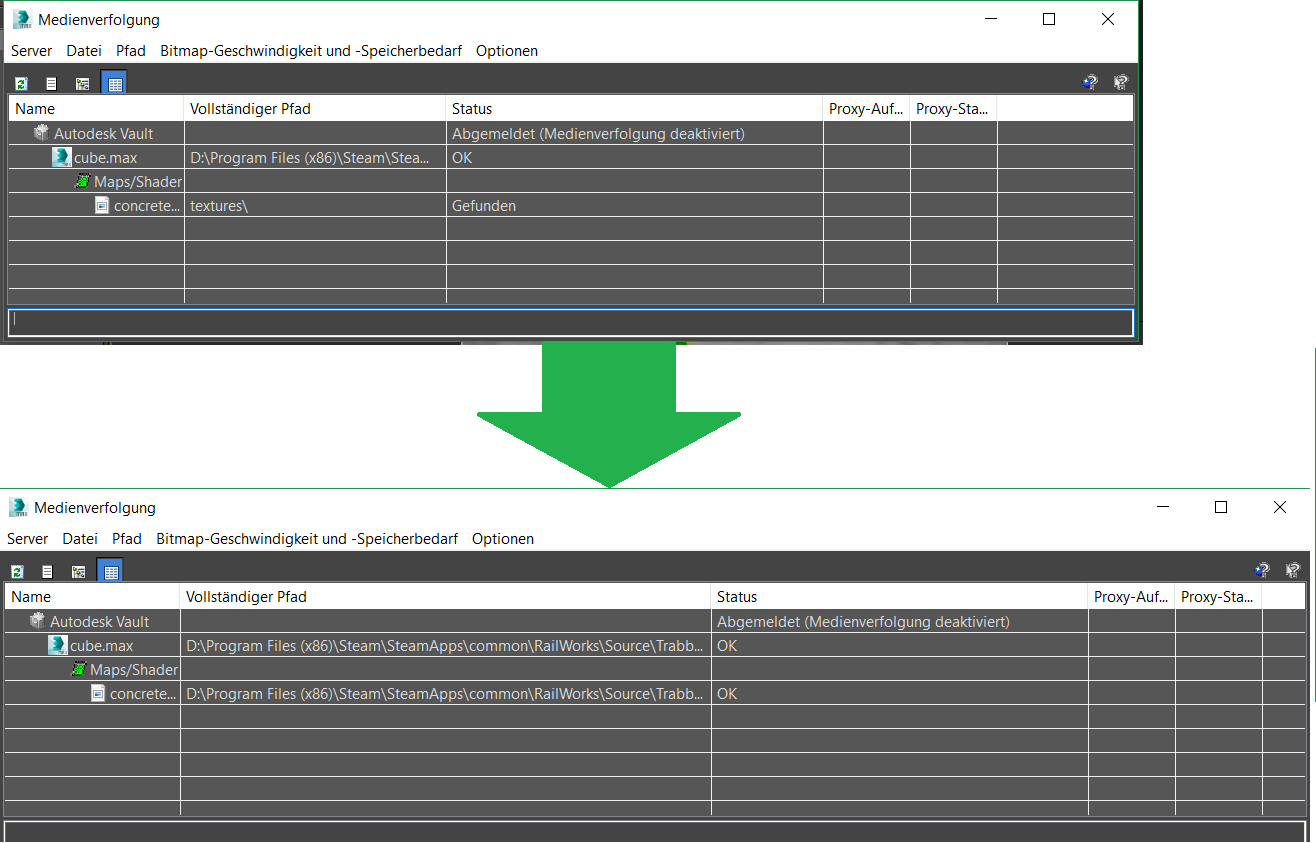This screenshot has width=1316, height=843.
Task: Open Bitmap-Geschwindigkeit und -Speicherbedarf menu in lower window
Action: [306, 539]
